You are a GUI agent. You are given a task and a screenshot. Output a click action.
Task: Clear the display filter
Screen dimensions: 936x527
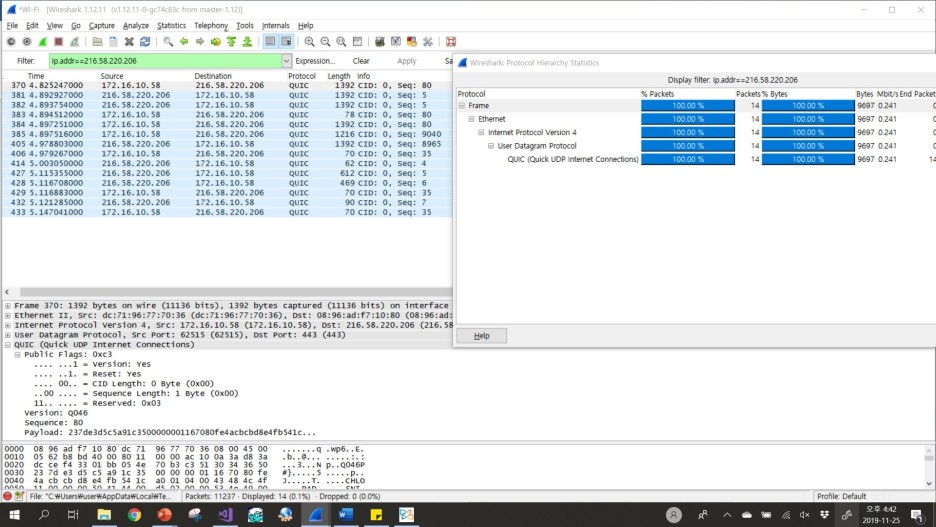click(x=361, y=61)
